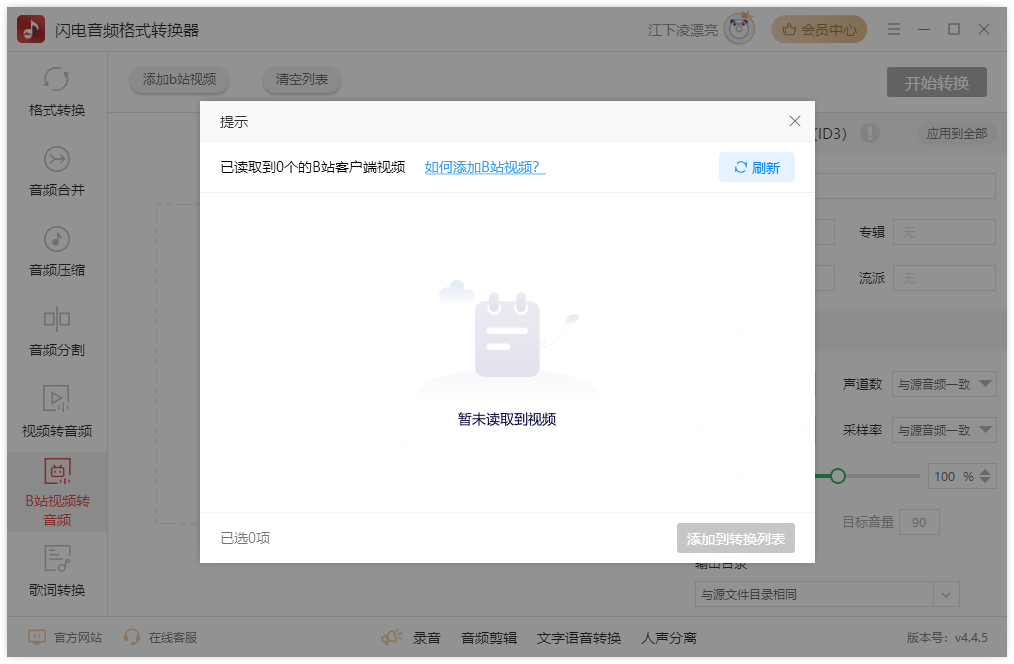Viewport: 1014px width, 664px height.
Task: Open the 音频合并 tool
Action: [x=57, y=171]
